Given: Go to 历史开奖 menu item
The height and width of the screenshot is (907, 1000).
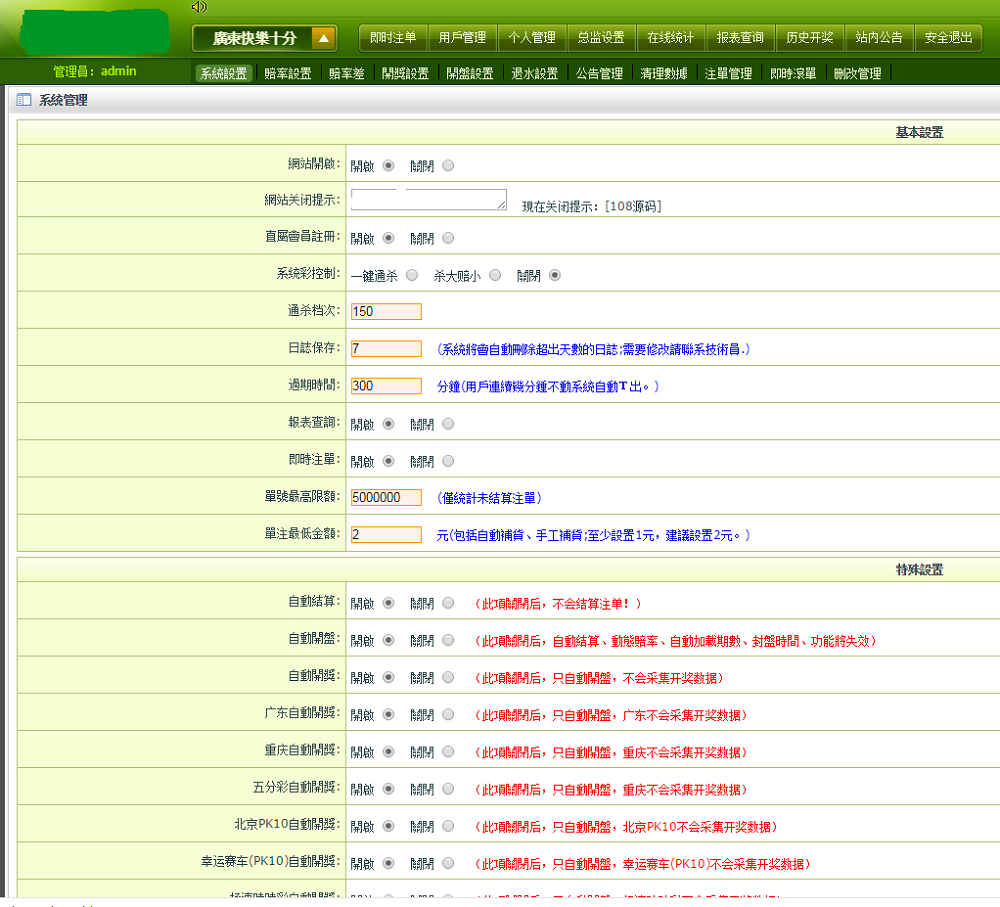Looking at the screenshot, I should (x=809, y=38).
